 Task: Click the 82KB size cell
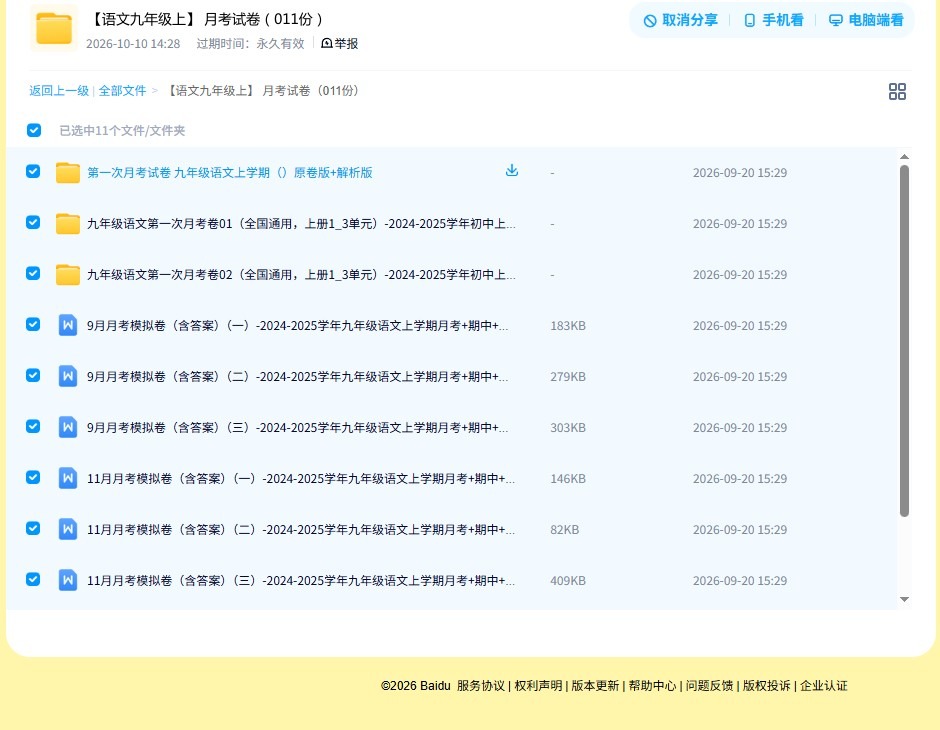pos(565,529)
